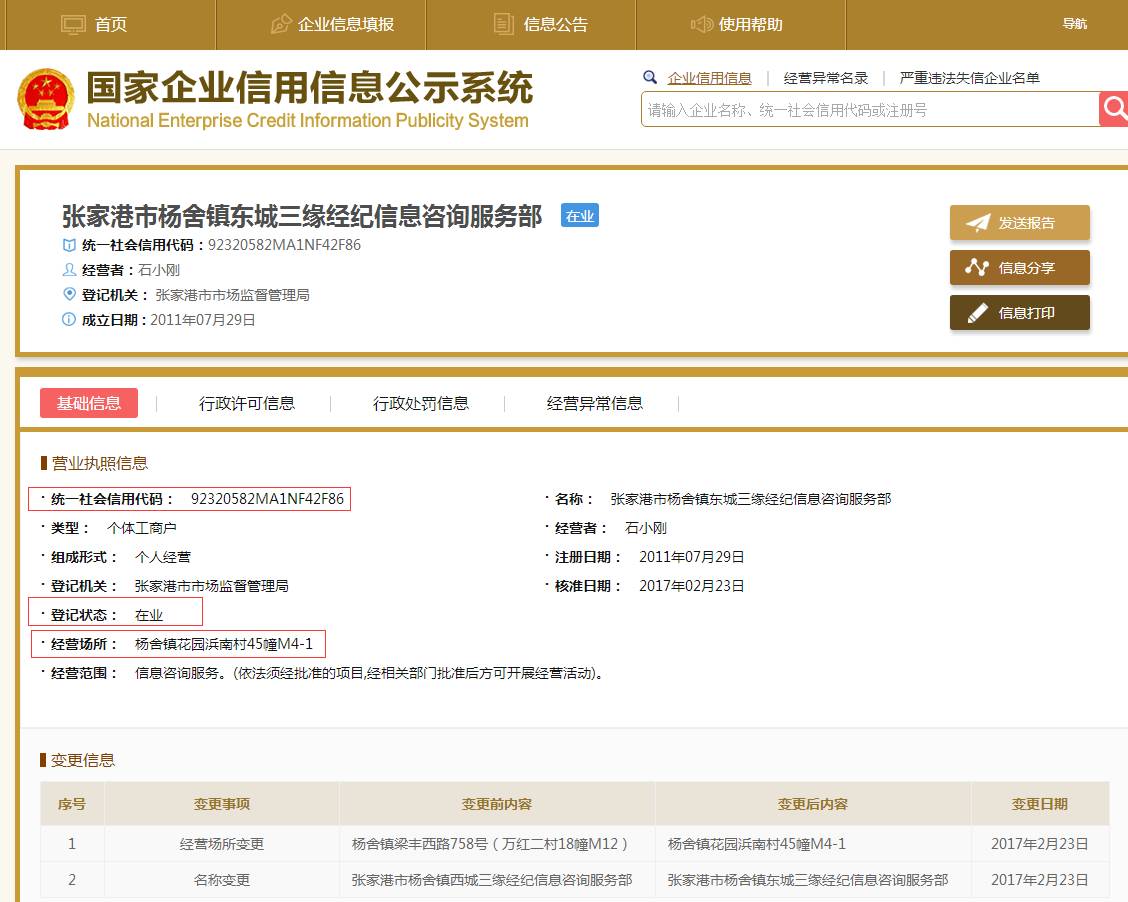Click the speaker icon beside 使用帮助
The image size is (1128, 902).
701,24
